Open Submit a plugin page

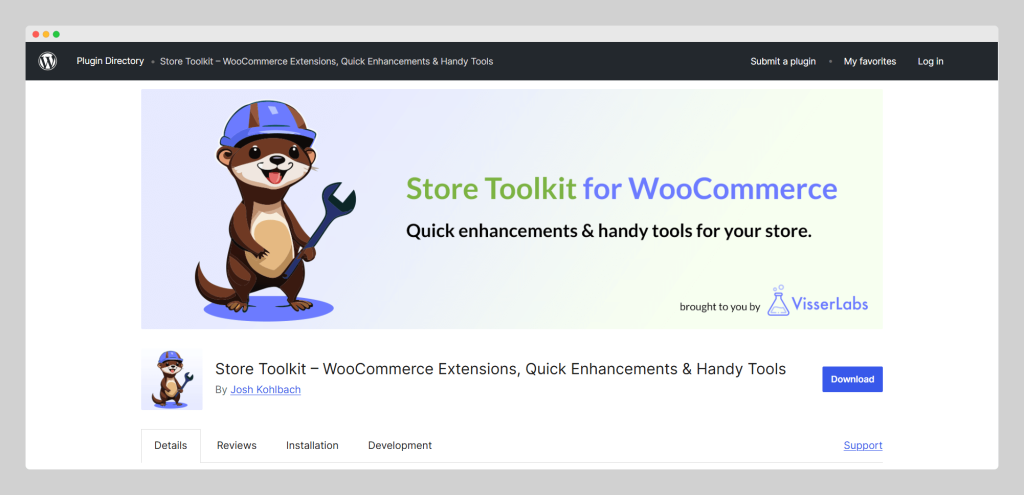coord(783,61)
